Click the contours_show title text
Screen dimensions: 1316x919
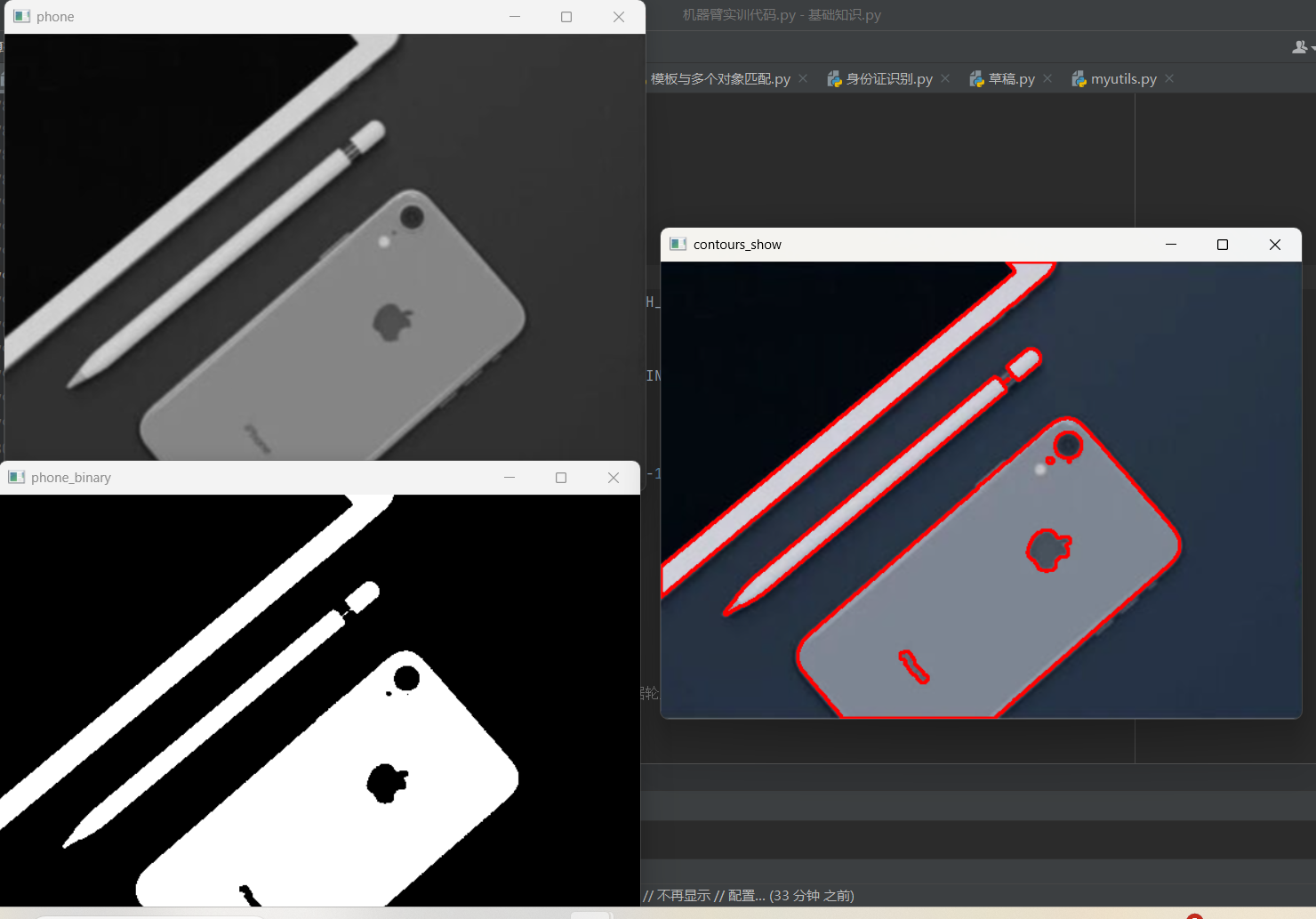tap(737, 245)
